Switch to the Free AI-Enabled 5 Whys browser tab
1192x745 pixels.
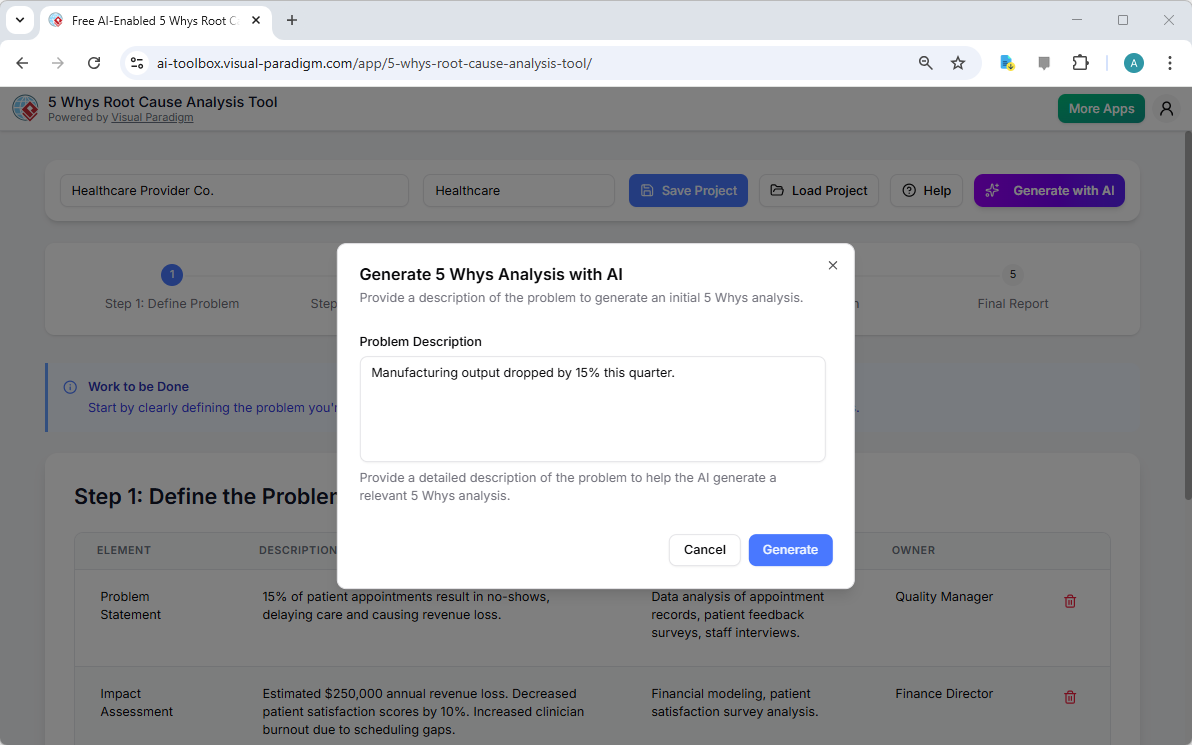click(150, 20)
